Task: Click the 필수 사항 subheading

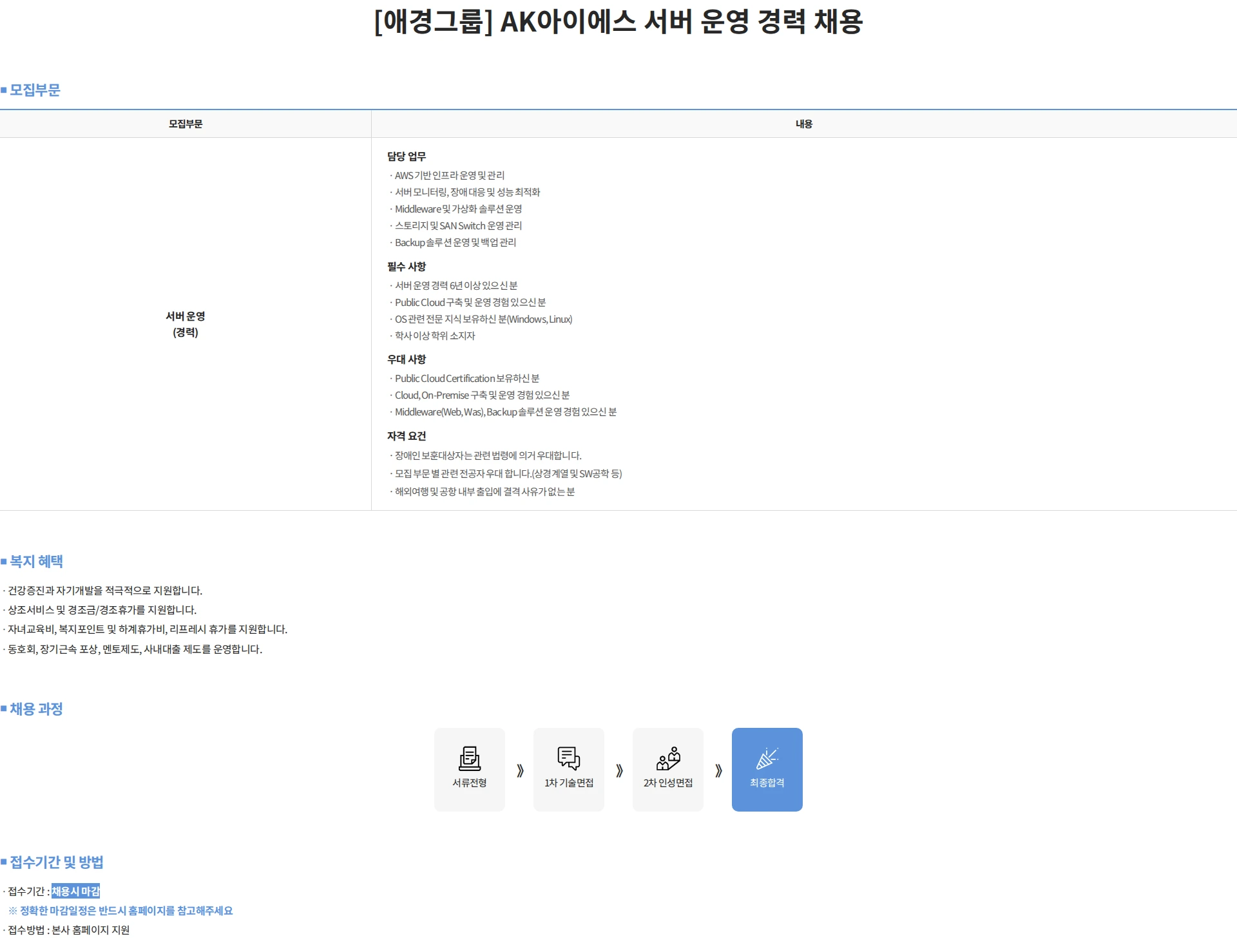Action: 407,267
